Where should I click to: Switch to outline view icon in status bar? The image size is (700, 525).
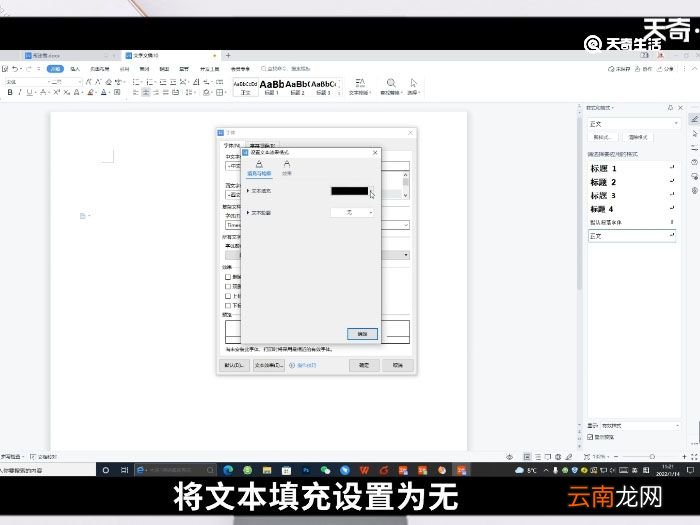(x=538, y=457)
